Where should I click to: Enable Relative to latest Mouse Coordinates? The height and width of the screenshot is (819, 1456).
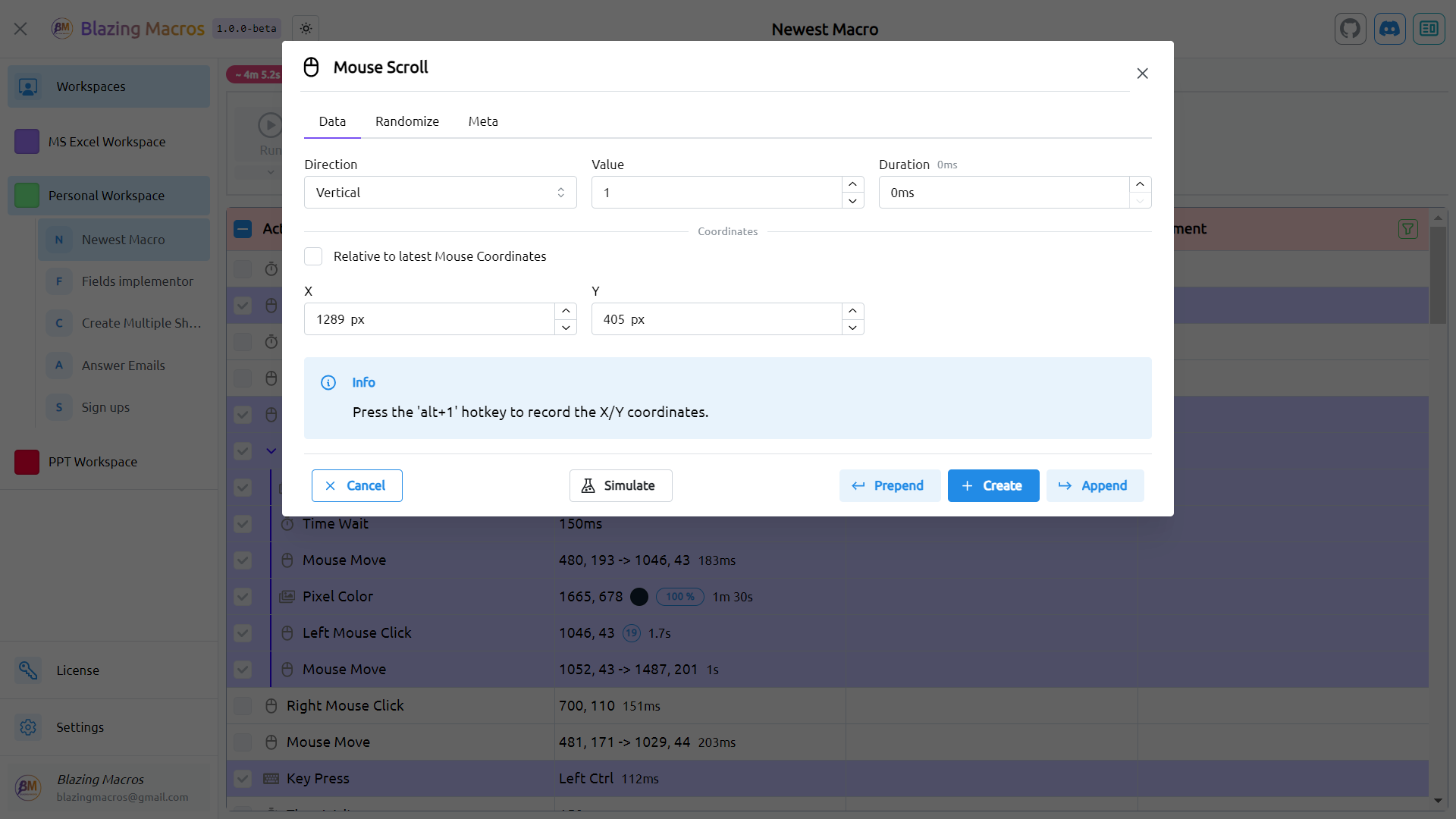[x=313, y=256]
